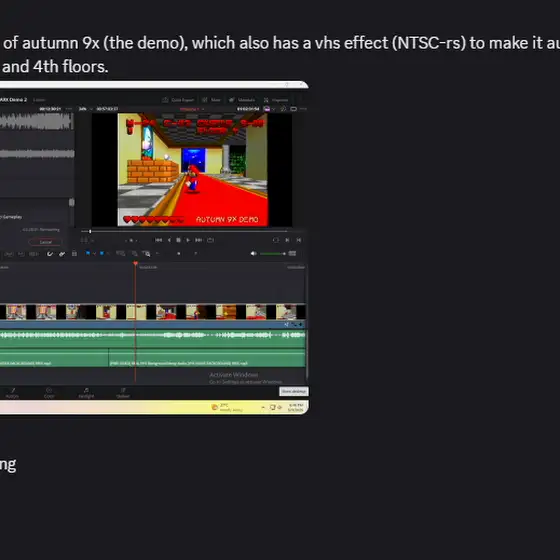Open the Fairlight page tab

[x=86, y=393]
